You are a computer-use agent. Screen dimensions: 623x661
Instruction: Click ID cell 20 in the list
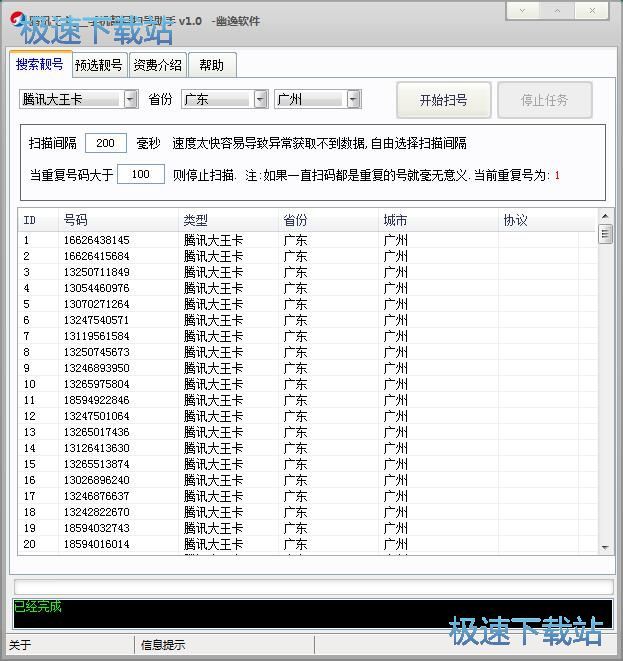click(x=30, y=544)
